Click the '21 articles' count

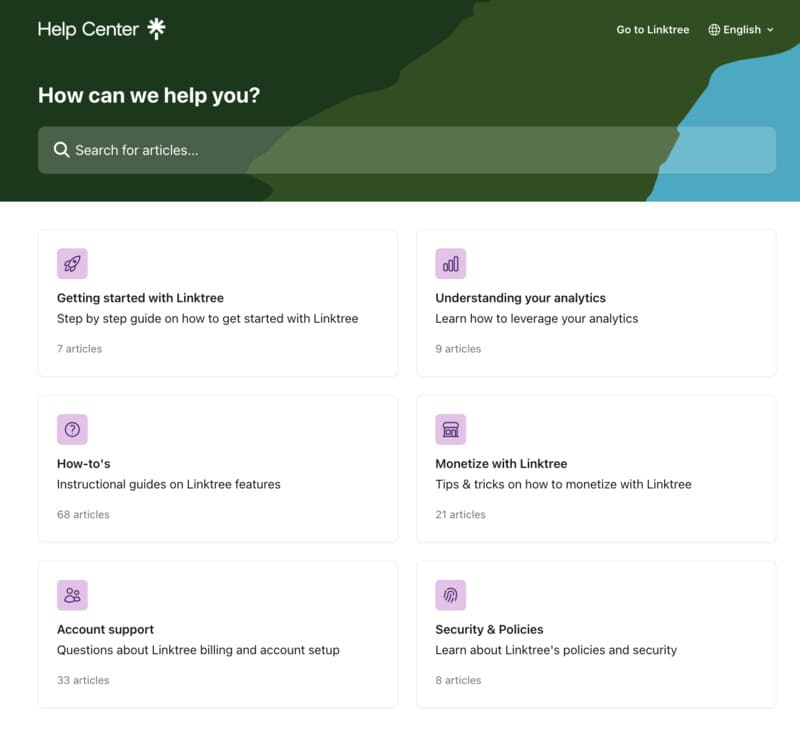tap(460, 514)
